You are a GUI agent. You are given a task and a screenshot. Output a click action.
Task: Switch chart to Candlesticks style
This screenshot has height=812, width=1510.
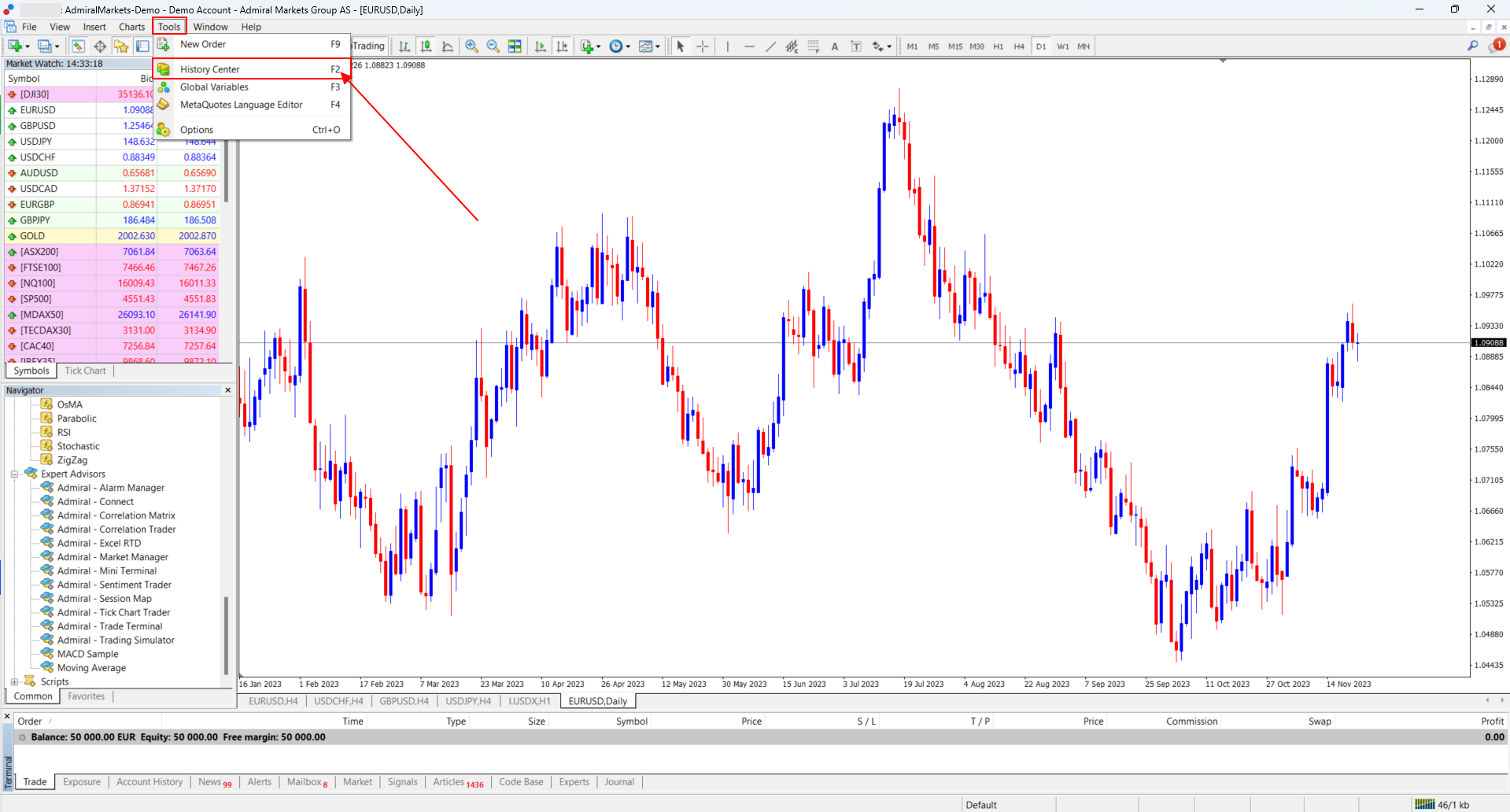coord(426,46)
